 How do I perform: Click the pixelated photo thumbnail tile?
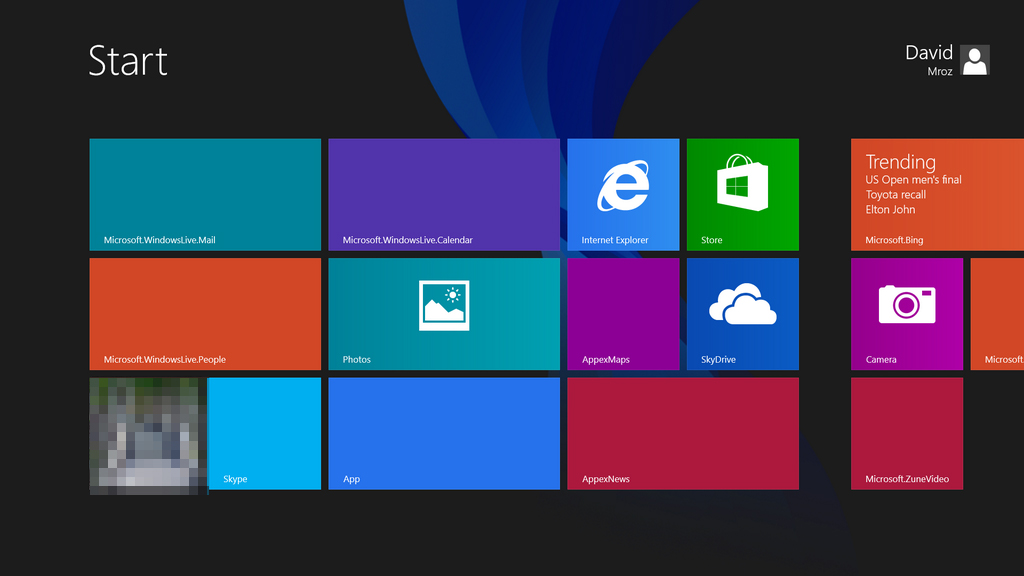148,436
